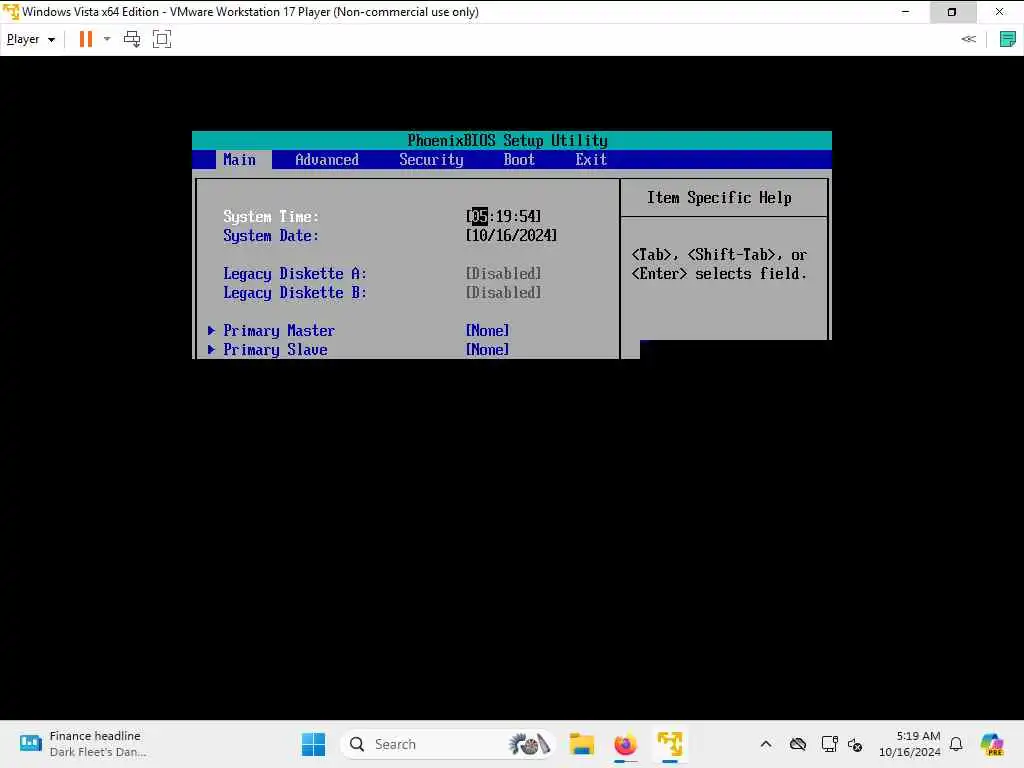Screen dimensions: 1024x768
Task: Click Primary Master None value
Action: pos(487,330)
